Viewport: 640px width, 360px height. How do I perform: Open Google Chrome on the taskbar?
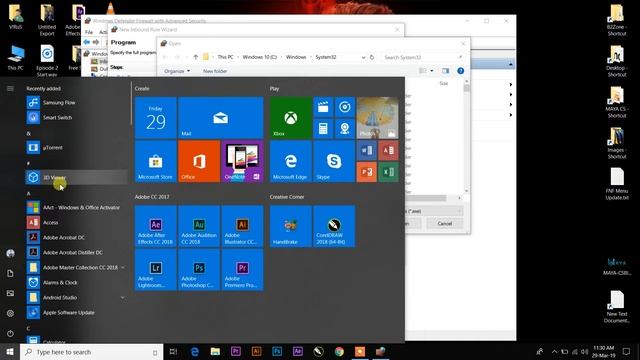click(339, 352)
